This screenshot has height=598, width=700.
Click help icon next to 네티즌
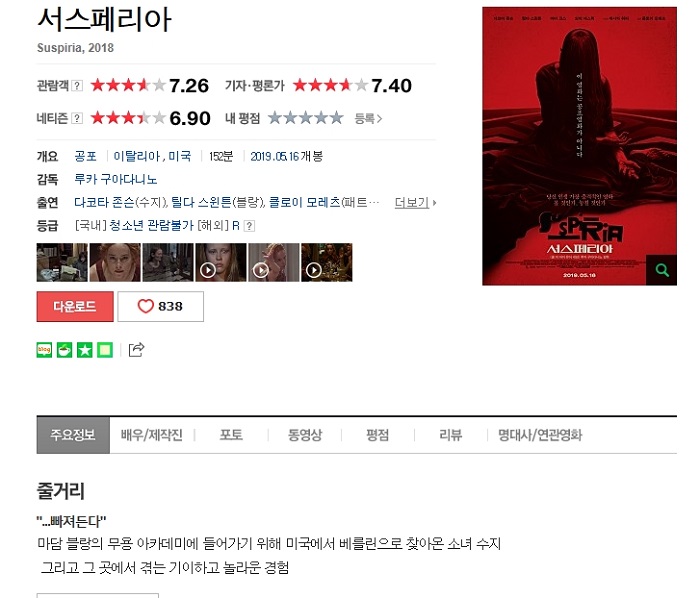click(77, 118)
